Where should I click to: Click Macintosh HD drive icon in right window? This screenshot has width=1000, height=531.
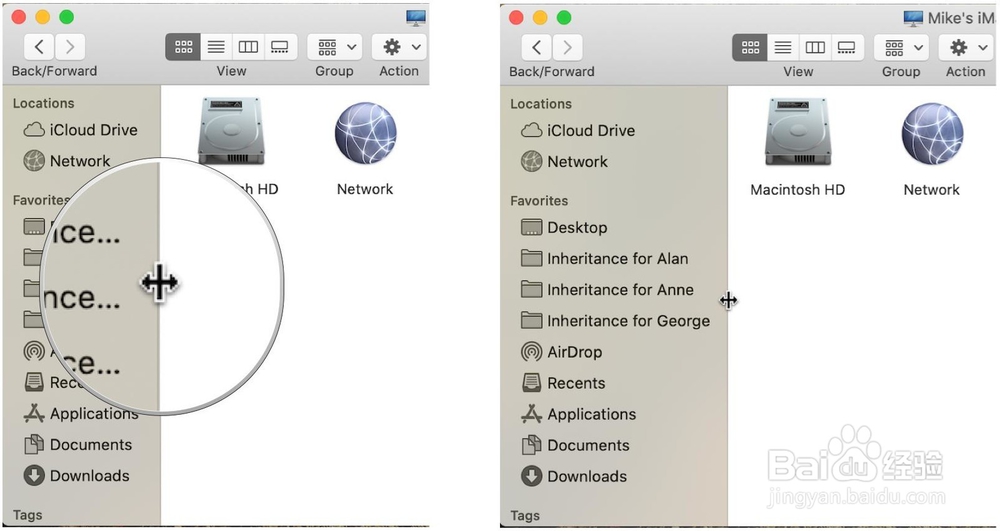click(x=798, y=133)
